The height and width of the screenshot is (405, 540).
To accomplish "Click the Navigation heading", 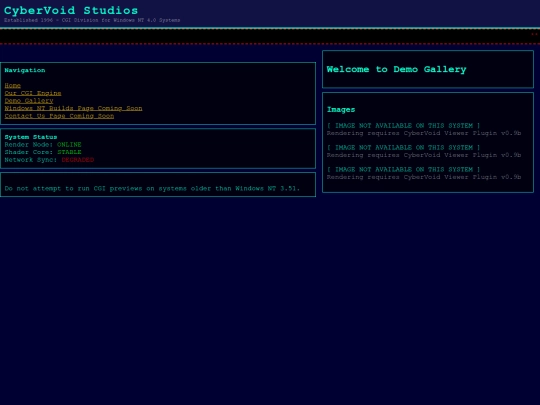I will [x=25, y=70].
